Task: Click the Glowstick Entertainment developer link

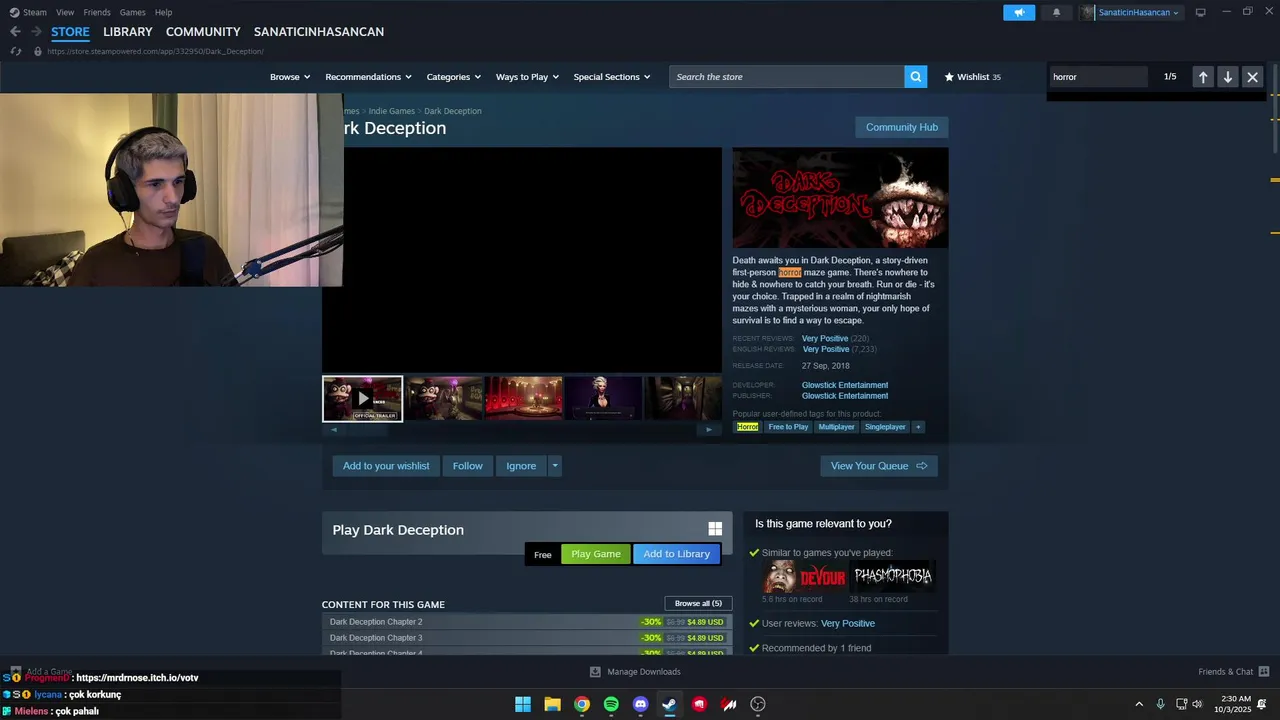Action: pyautogui.click(x=845, y=385)
